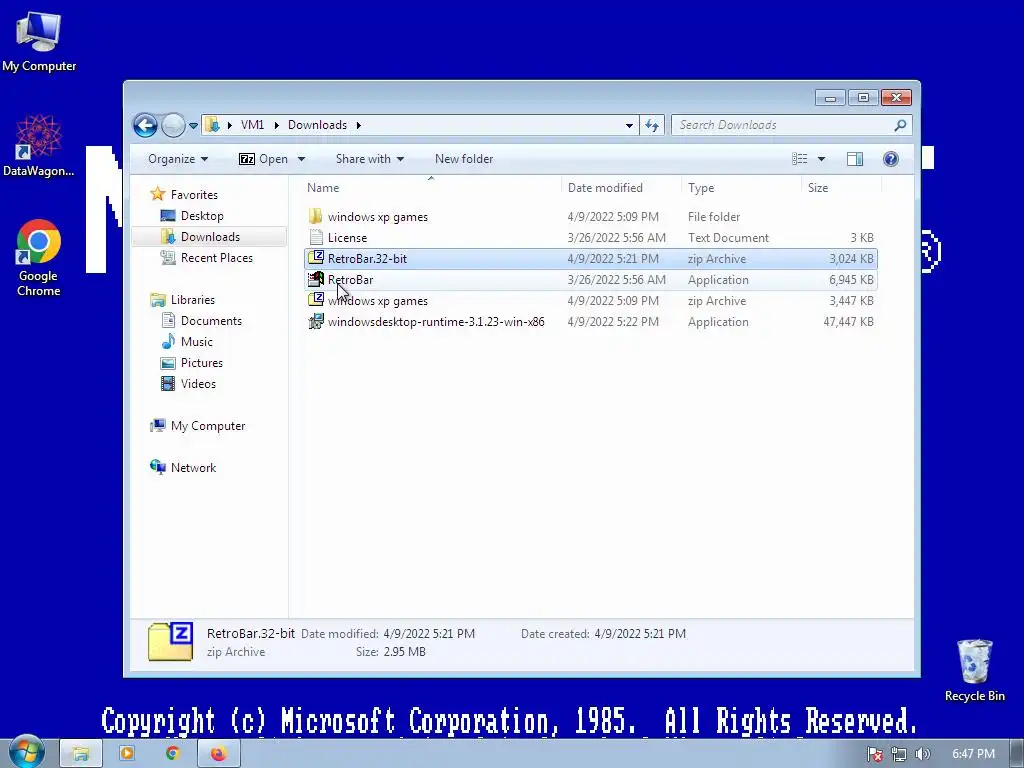This screenshot has width=1024, height=768.
Task: Select the windows xp games zip archive icon
Action: tap(316, 300)
